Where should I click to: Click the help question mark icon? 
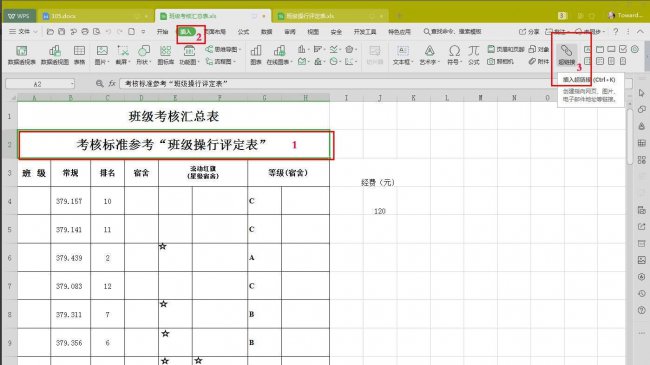[616, 32]
